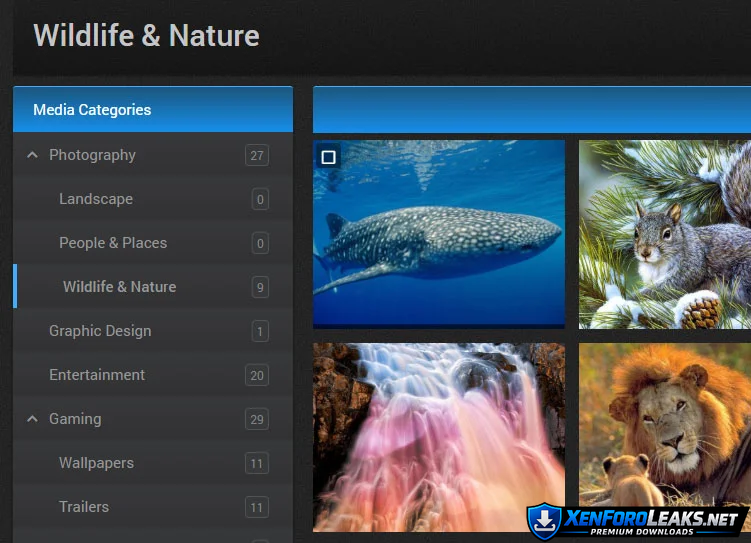This screenshot has height=543, width=751.
Task: Click the Media Categories panel header
Action: [152, 110]
